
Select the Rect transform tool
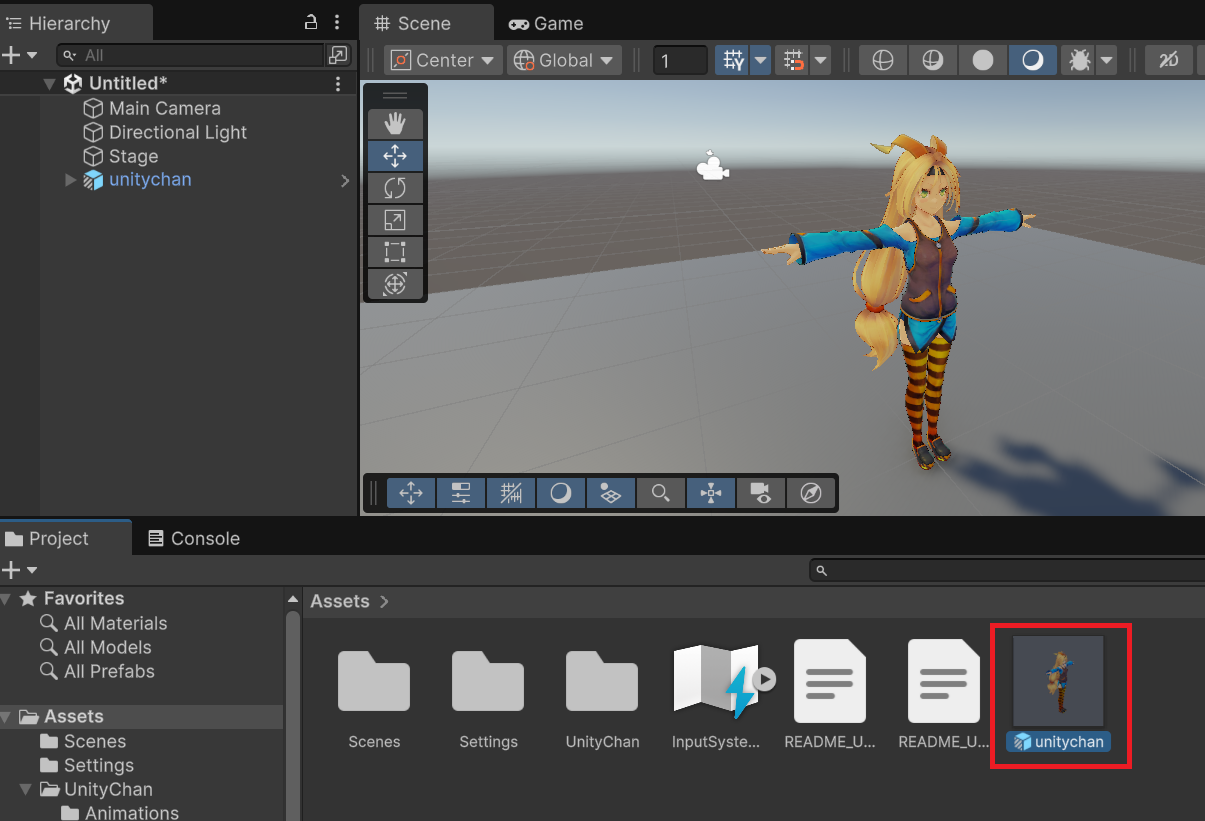tap(395, 252)
